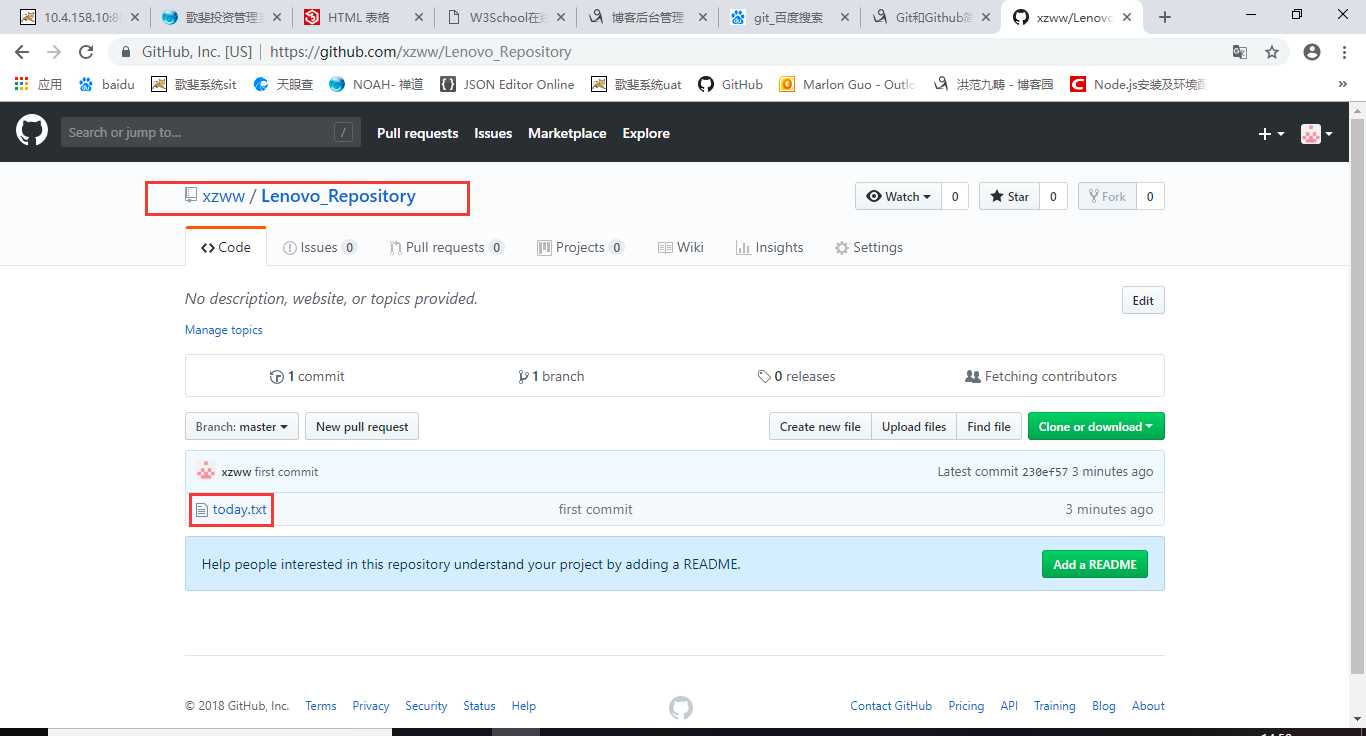Open the Settings tab
The height and width of the screenshot is (736, 1366).
point(869,247)
